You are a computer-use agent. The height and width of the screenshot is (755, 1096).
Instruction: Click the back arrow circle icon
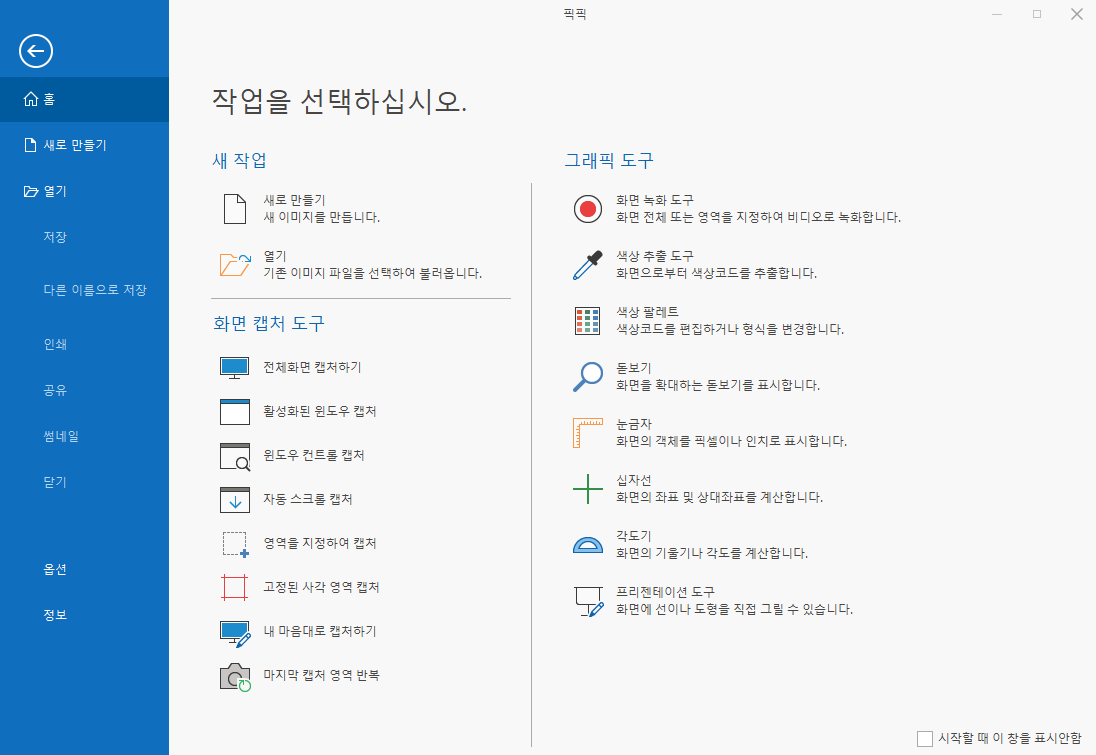click(36, 51)
